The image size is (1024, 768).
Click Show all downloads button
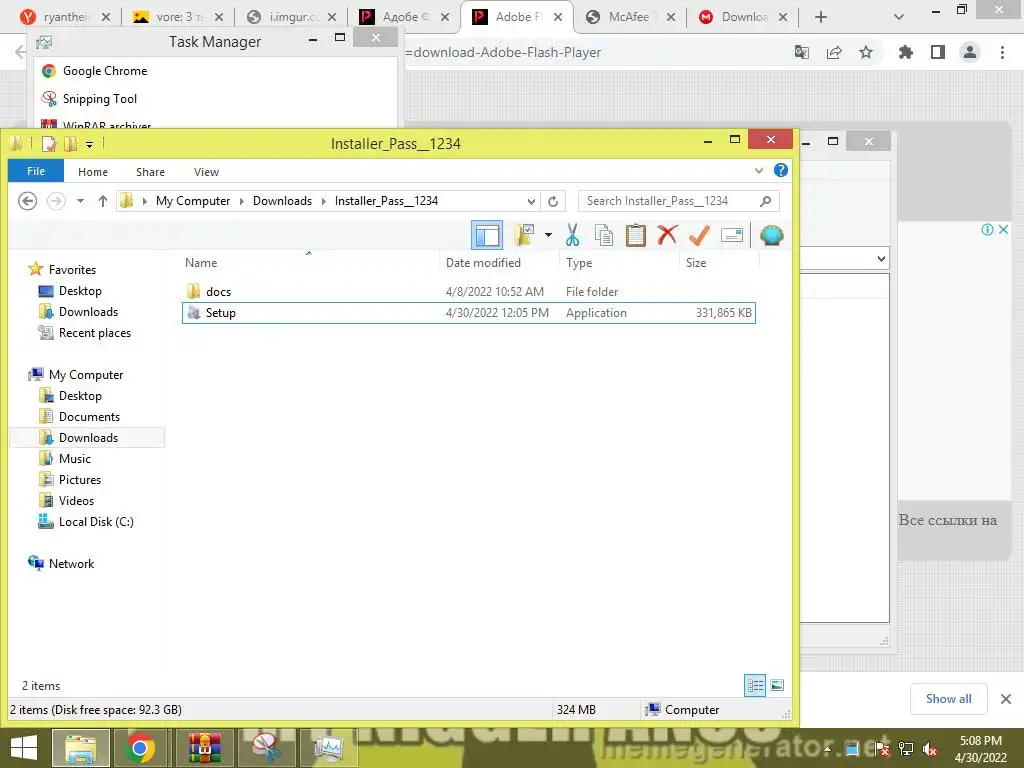948,699
